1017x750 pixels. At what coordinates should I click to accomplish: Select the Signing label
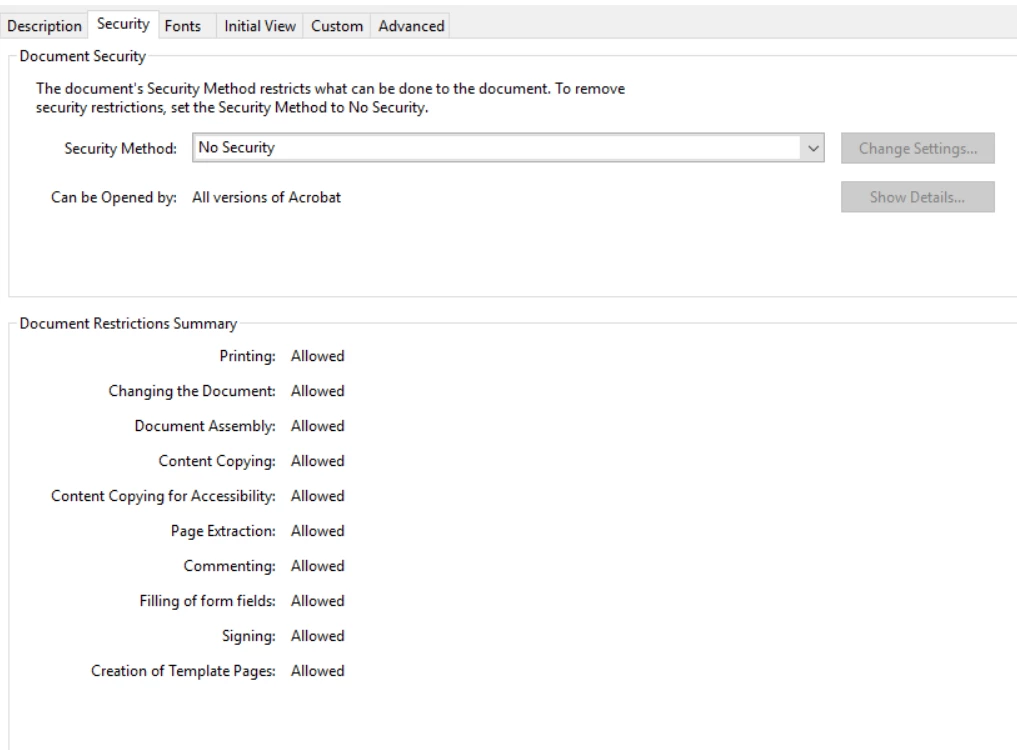(248, 636)
